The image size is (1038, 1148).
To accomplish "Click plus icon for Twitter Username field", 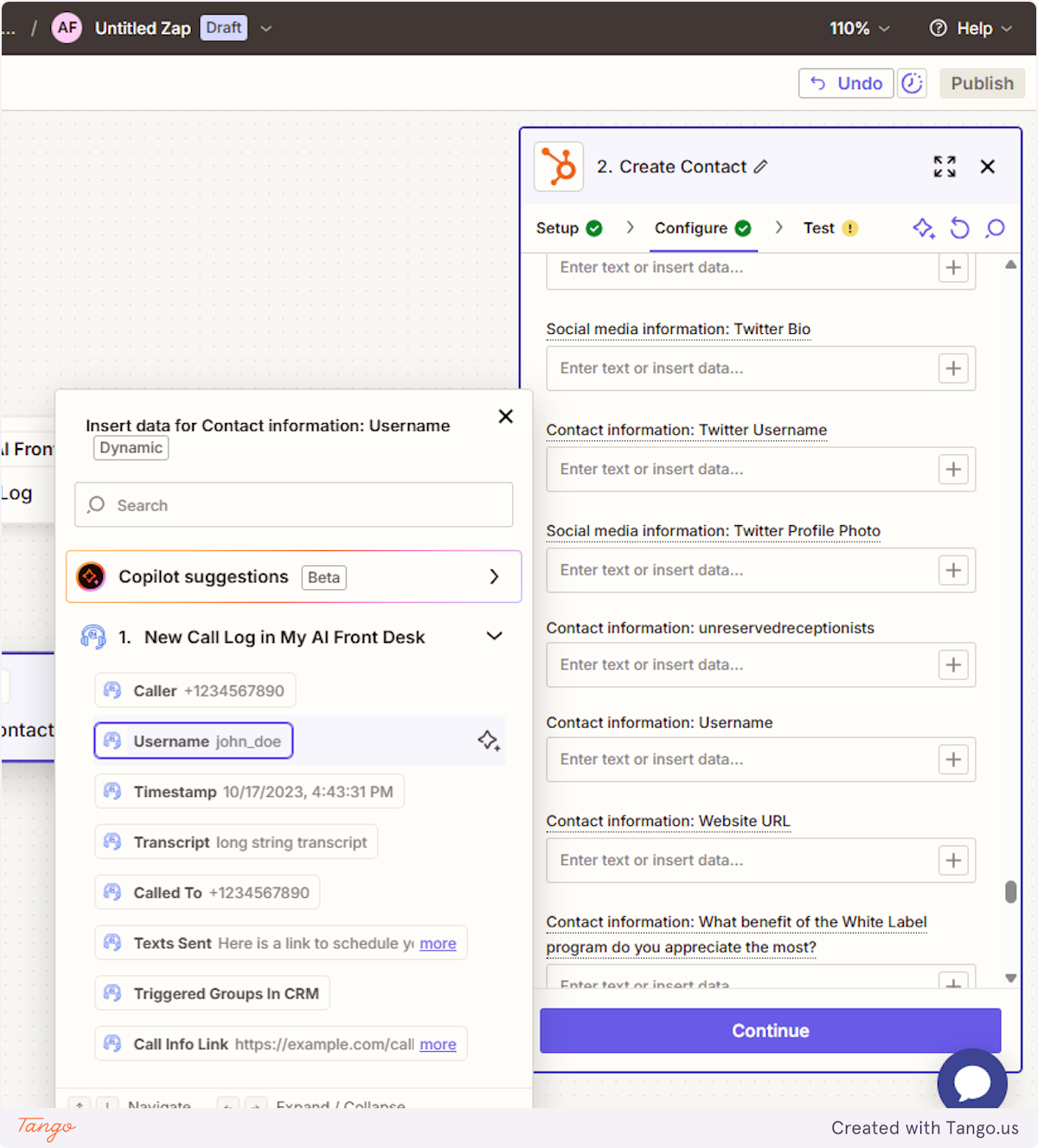I will (953, 470).
